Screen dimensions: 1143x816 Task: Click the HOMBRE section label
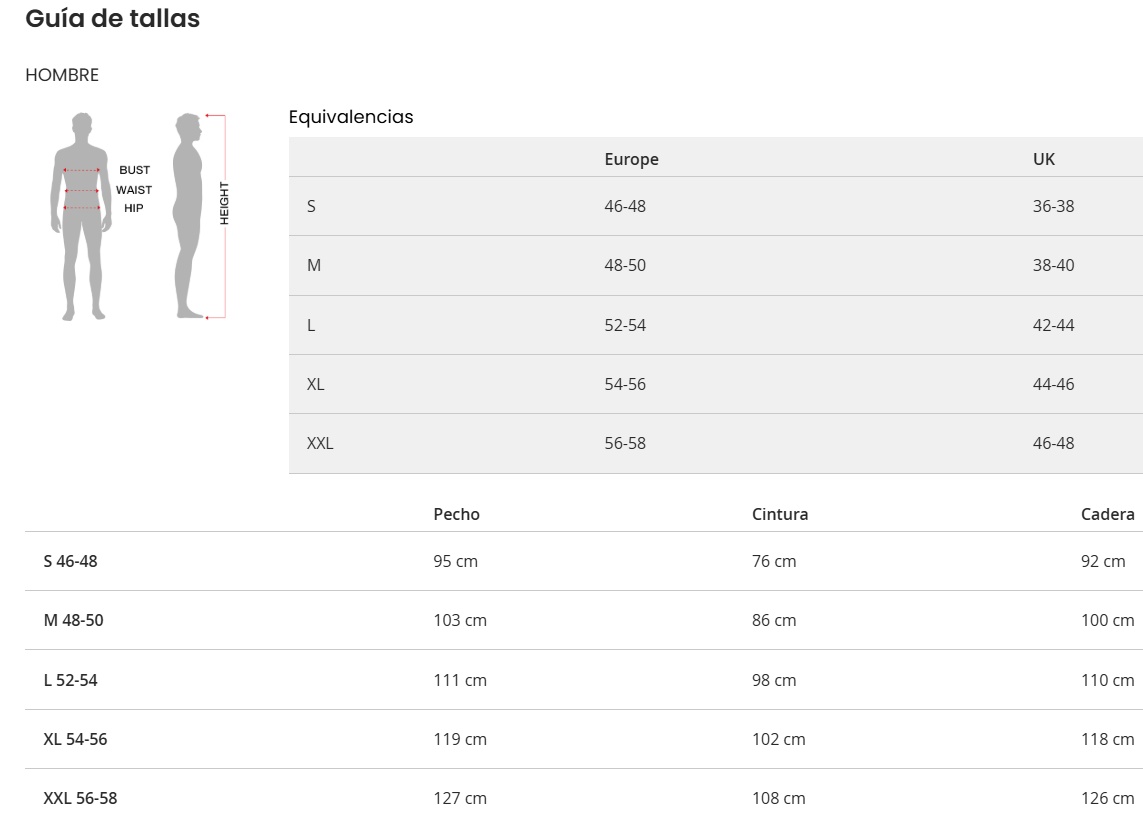[x=62, y=75]
